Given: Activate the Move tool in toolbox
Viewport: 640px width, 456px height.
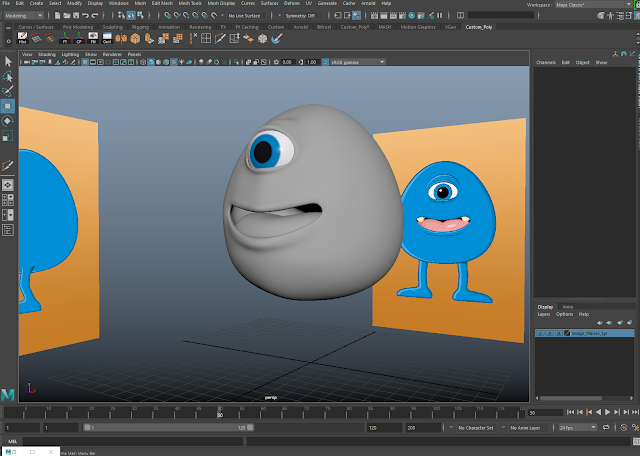Looking at the screenshot, I should pyautogui.click(x=8, y=106).
